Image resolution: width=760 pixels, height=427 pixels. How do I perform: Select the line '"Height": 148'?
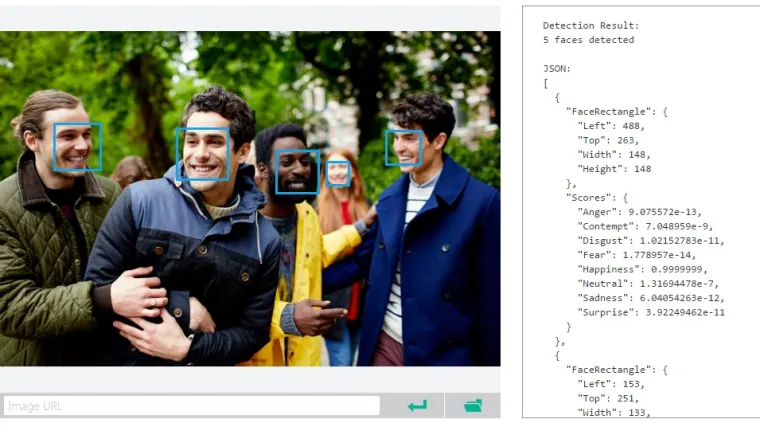pos(614,169)
